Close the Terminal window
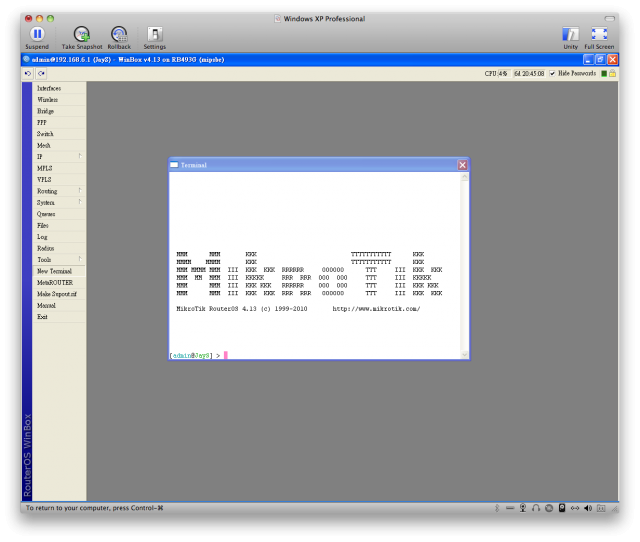Viewport: 640px width, 542px height. pos(462,165)
